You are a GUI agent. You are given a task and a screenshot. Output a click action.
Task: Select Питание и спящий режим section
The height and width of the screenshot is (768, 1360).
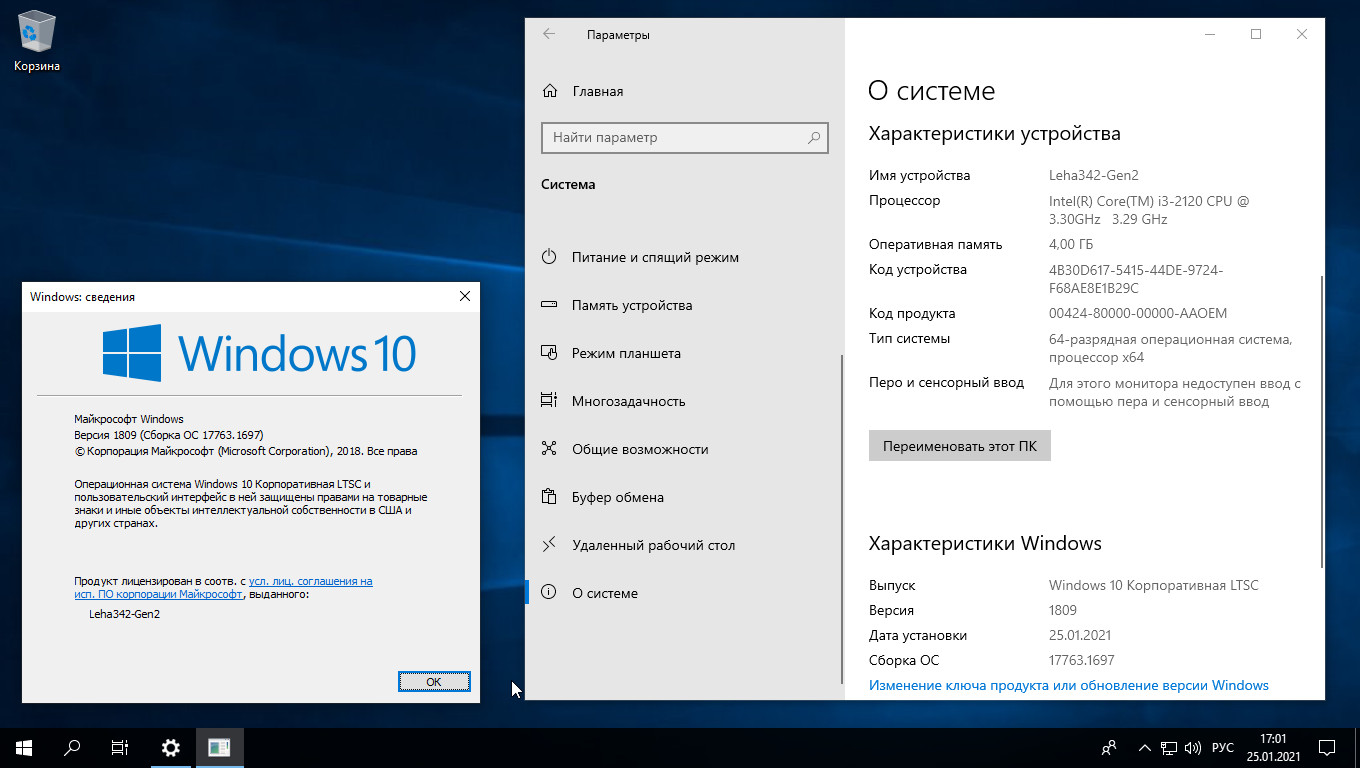point(655,257)
